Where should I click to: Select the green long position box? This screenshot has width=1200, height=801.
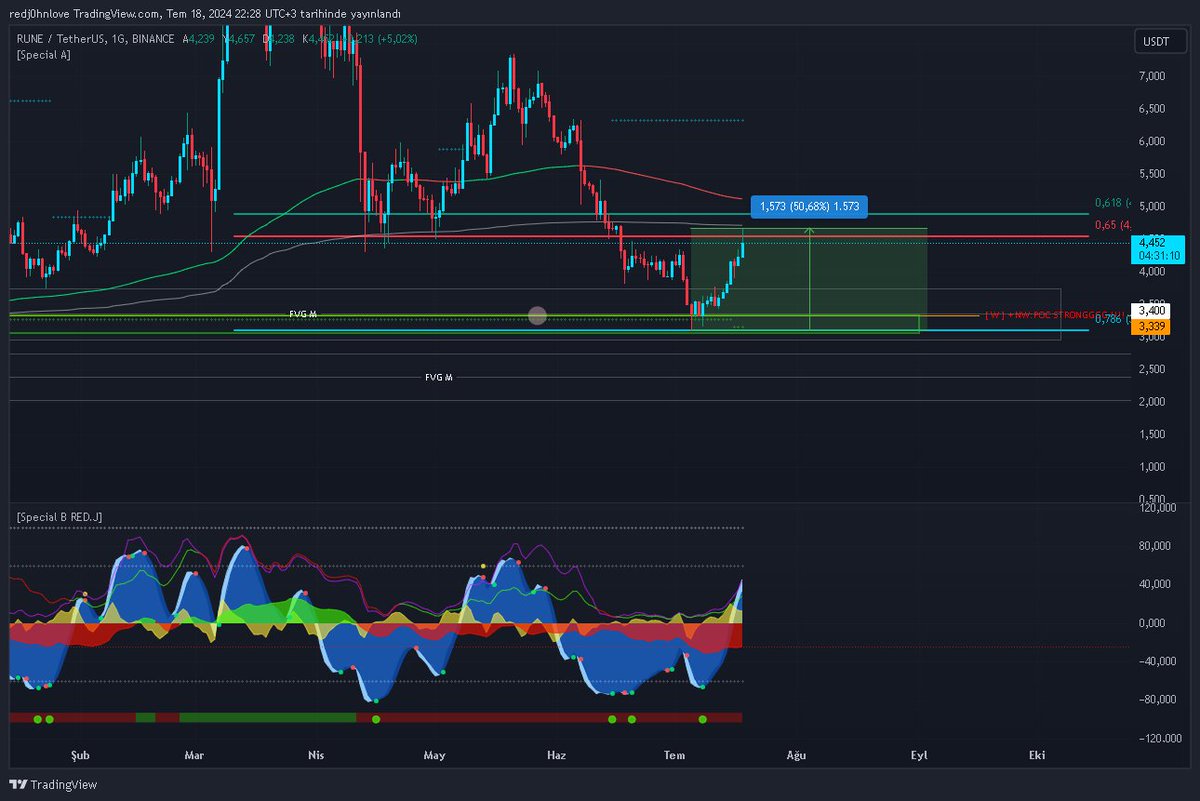pos(808,280)
